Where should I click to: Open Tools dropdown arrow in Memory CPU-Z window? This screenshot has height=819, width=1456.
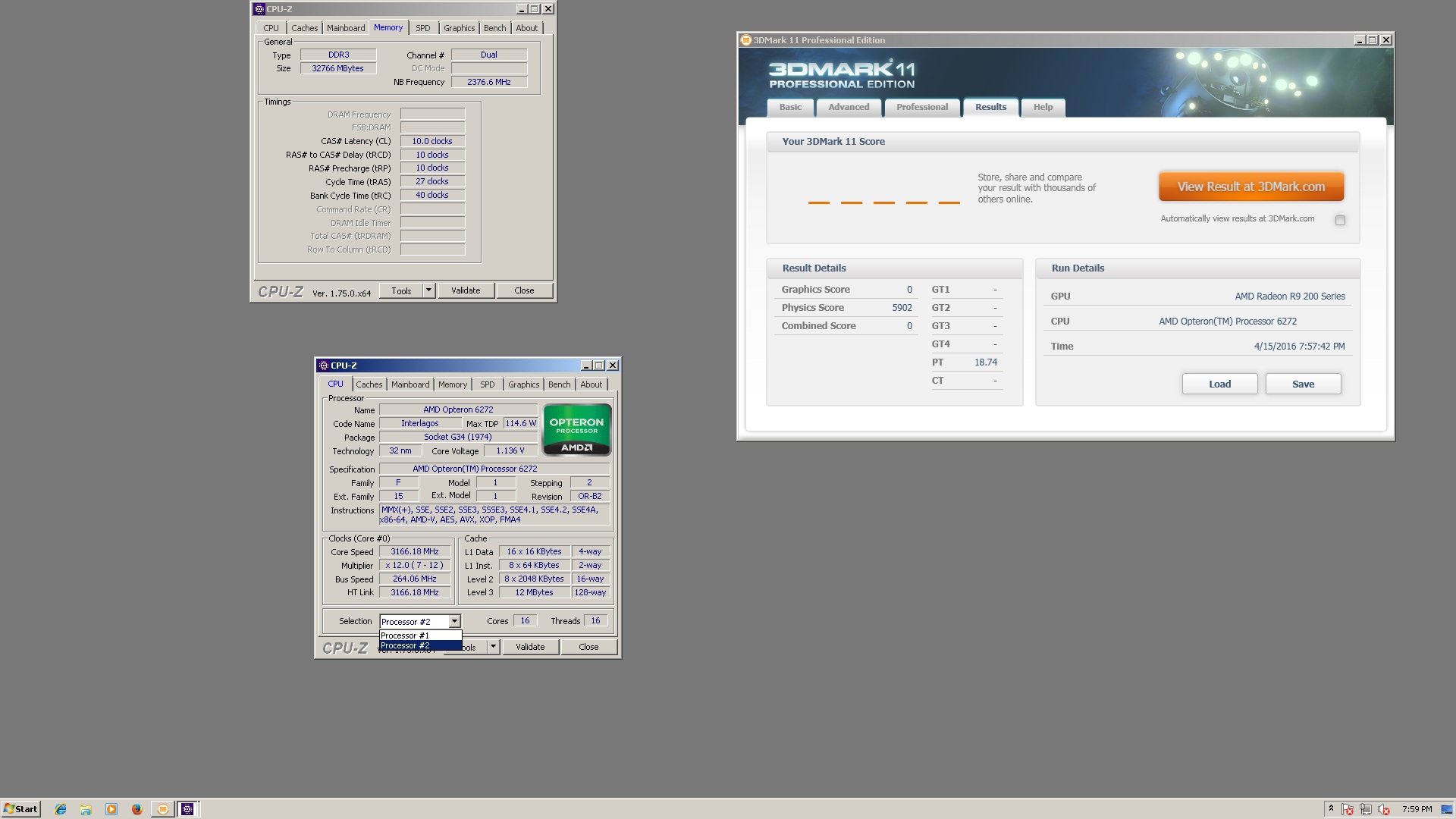pos(428,290)
